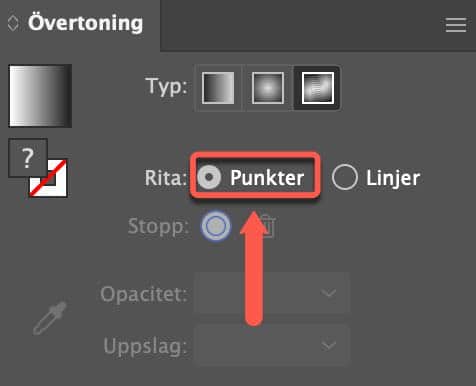
Task: Expand the Opacitet dropdown arrow
Action: click(x=329, y=293)
